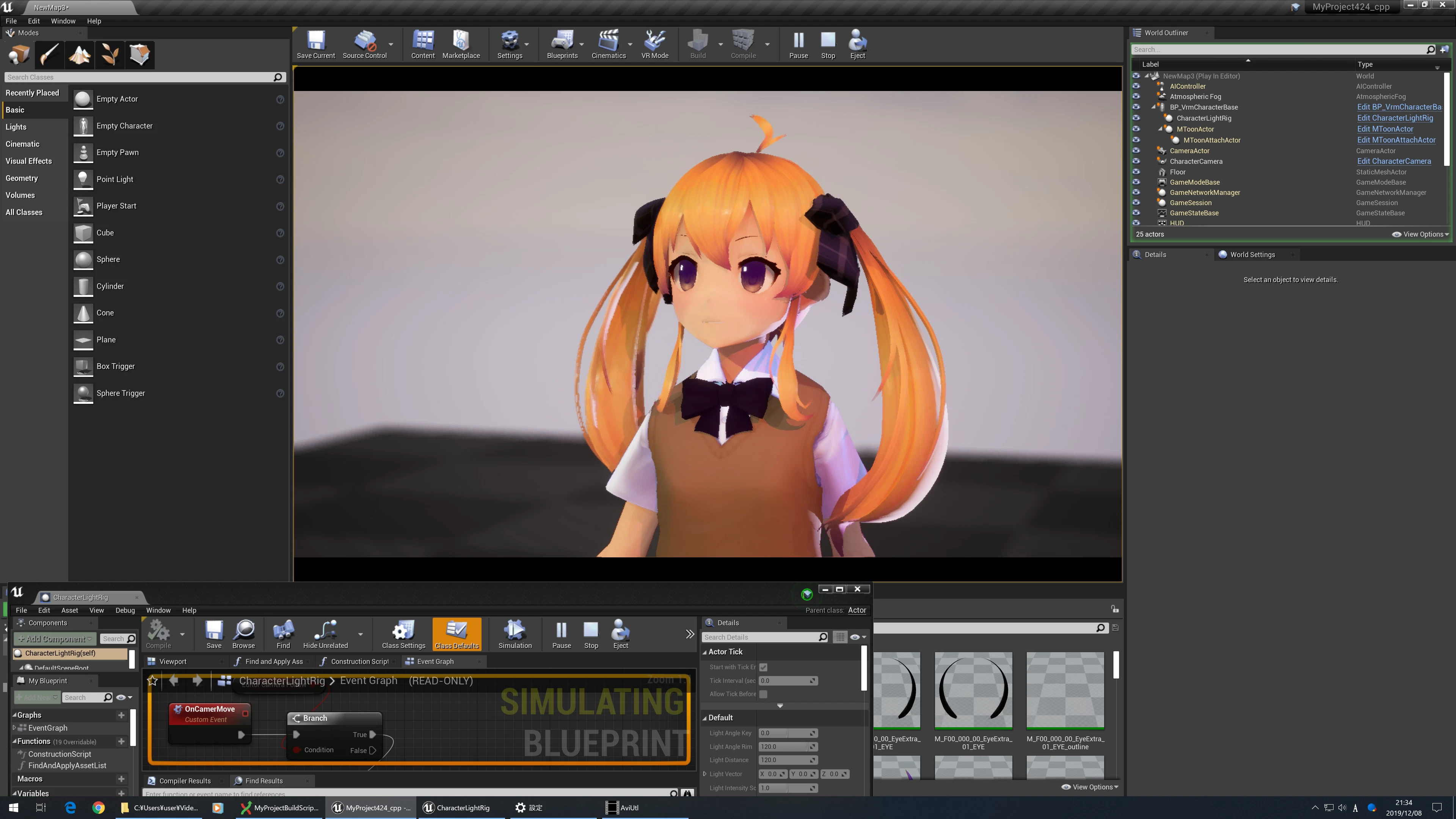
Task: Click Find in CharacterLightRig blueprint toolbar
Action: coord(283,634)
